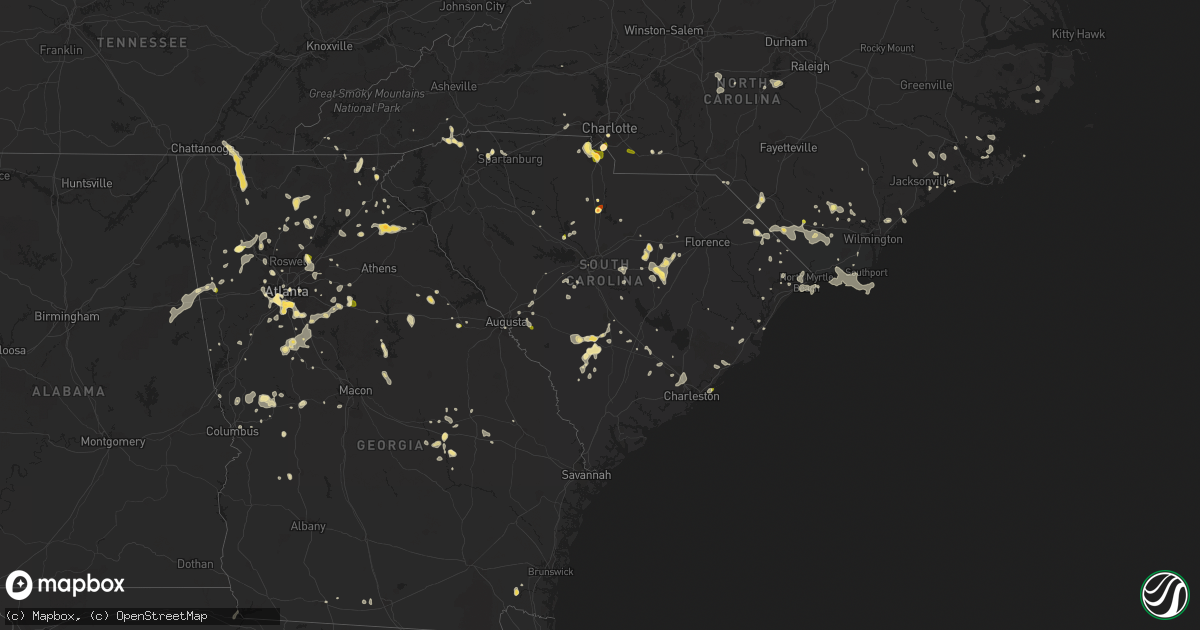Image resolution: width=1200 pixels, height=630 pixels.
Task: Click the Columbus city label
Action: [233, 431]
